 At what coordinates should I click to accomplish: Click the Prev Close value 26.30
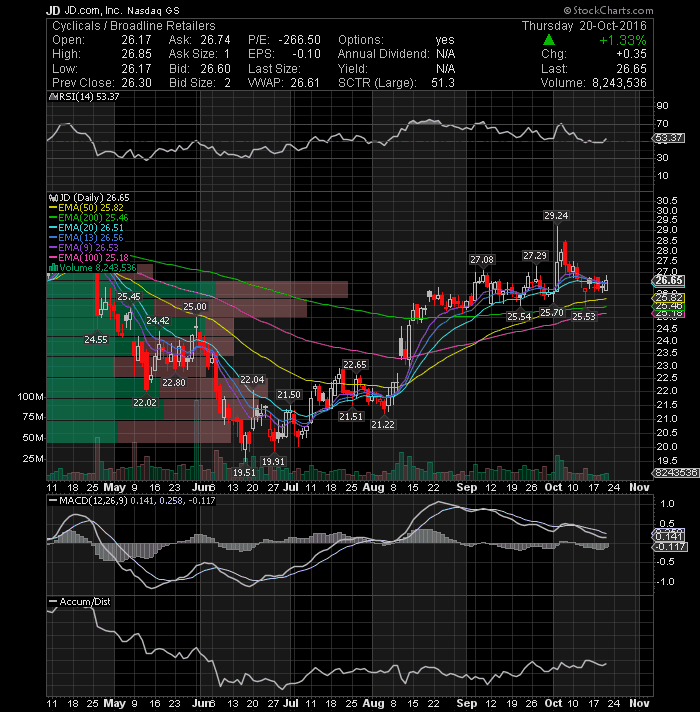tap(136, 83)
